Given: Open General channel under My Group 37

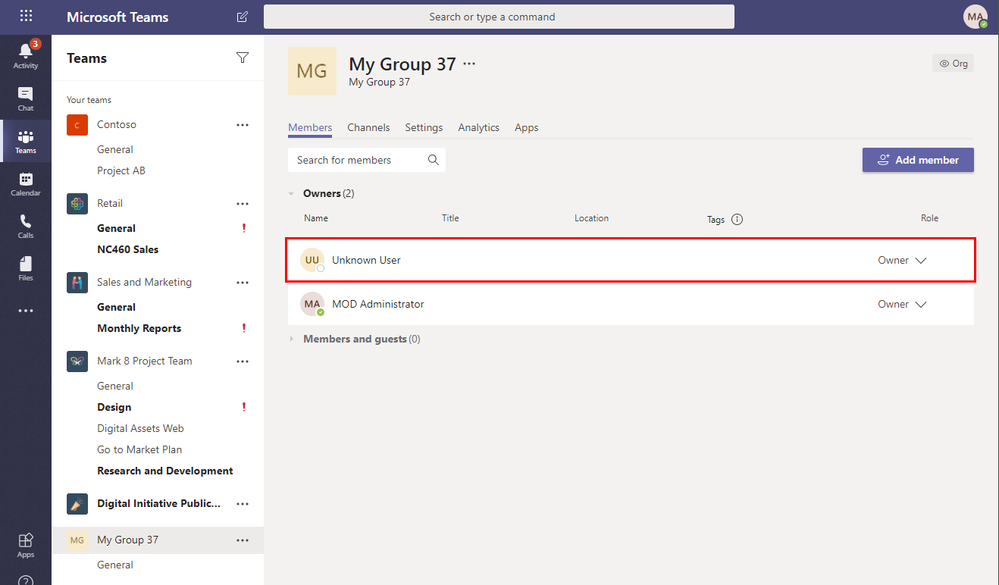Looking at the screenshot, I should click(115, 565).
